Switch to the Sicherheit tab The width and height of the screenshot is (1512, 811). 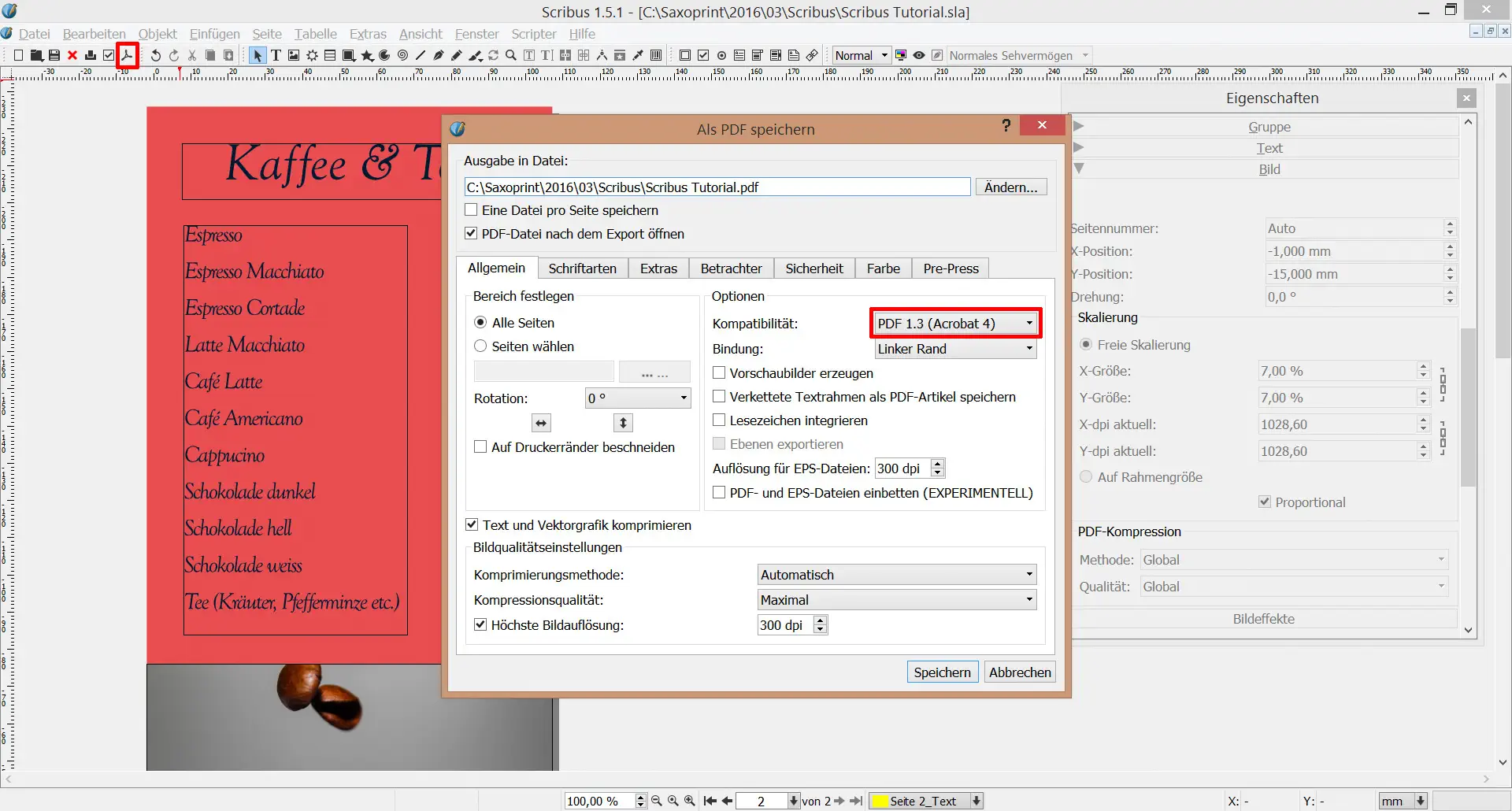tap(814, 268)
